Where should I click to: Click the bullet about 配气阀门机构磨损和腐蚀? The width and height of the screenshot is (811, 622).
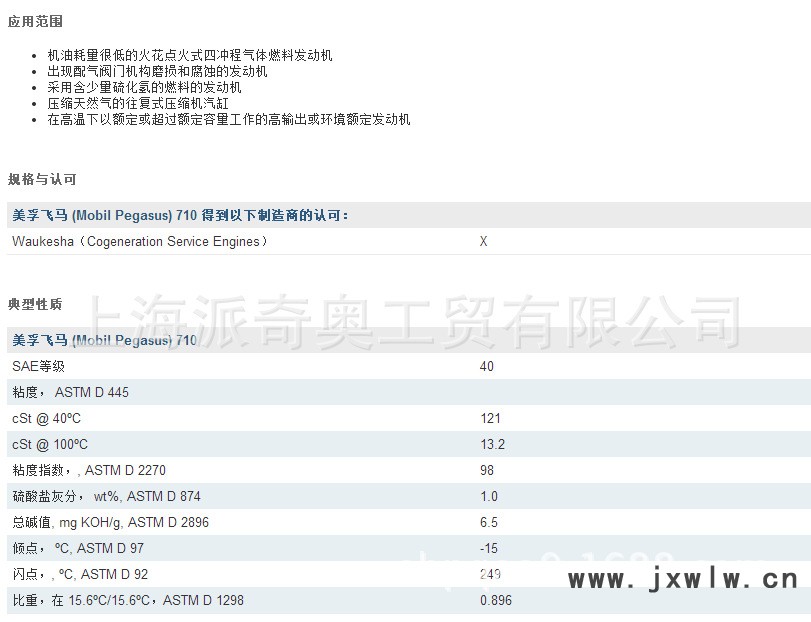point(157,72)
